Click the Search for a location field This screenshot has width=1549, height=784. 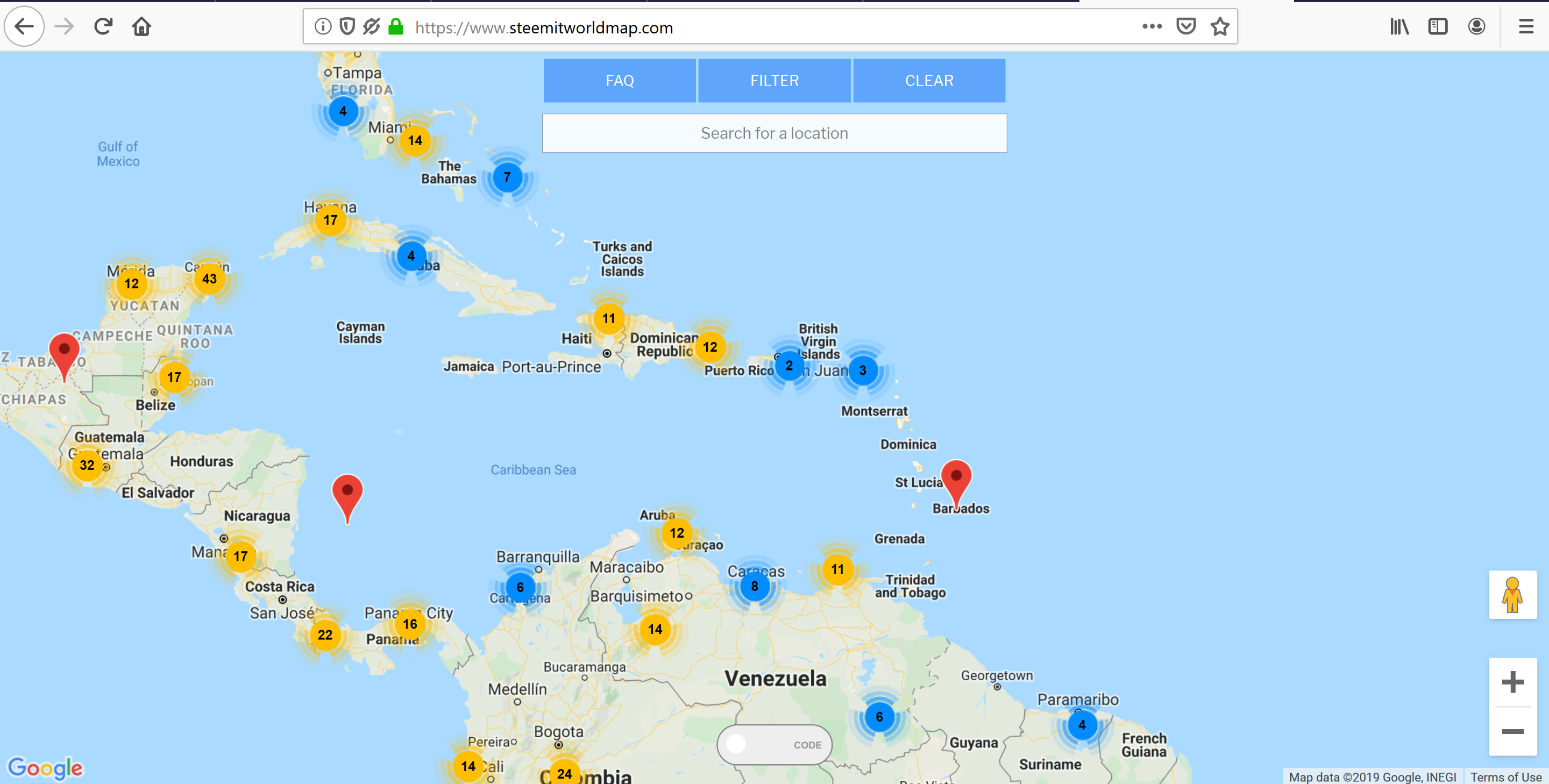[x=774, y=133]
